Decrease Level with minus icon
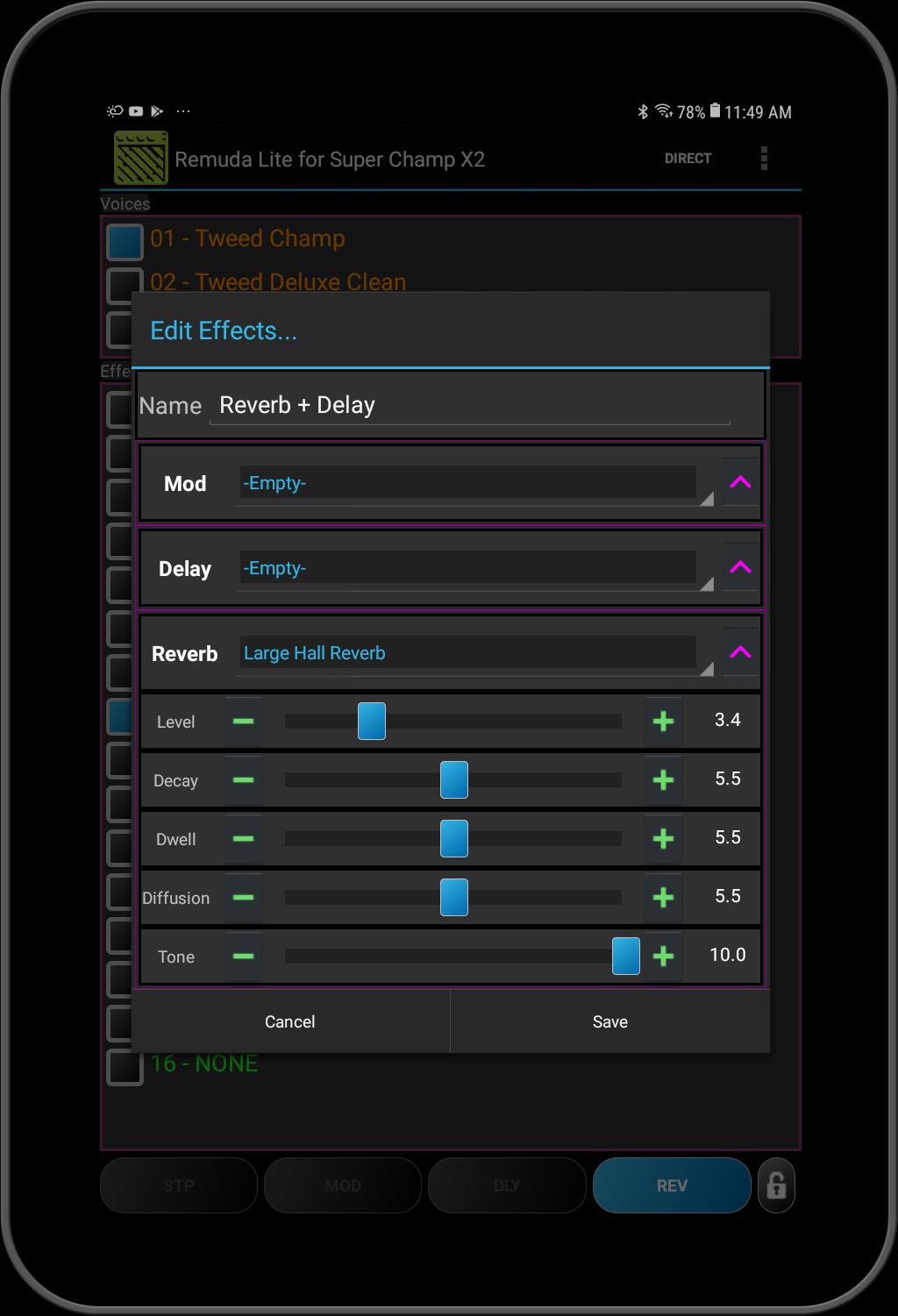Image resolution: width=898 pixels, height=1316 pixels. tap(243, 722)
